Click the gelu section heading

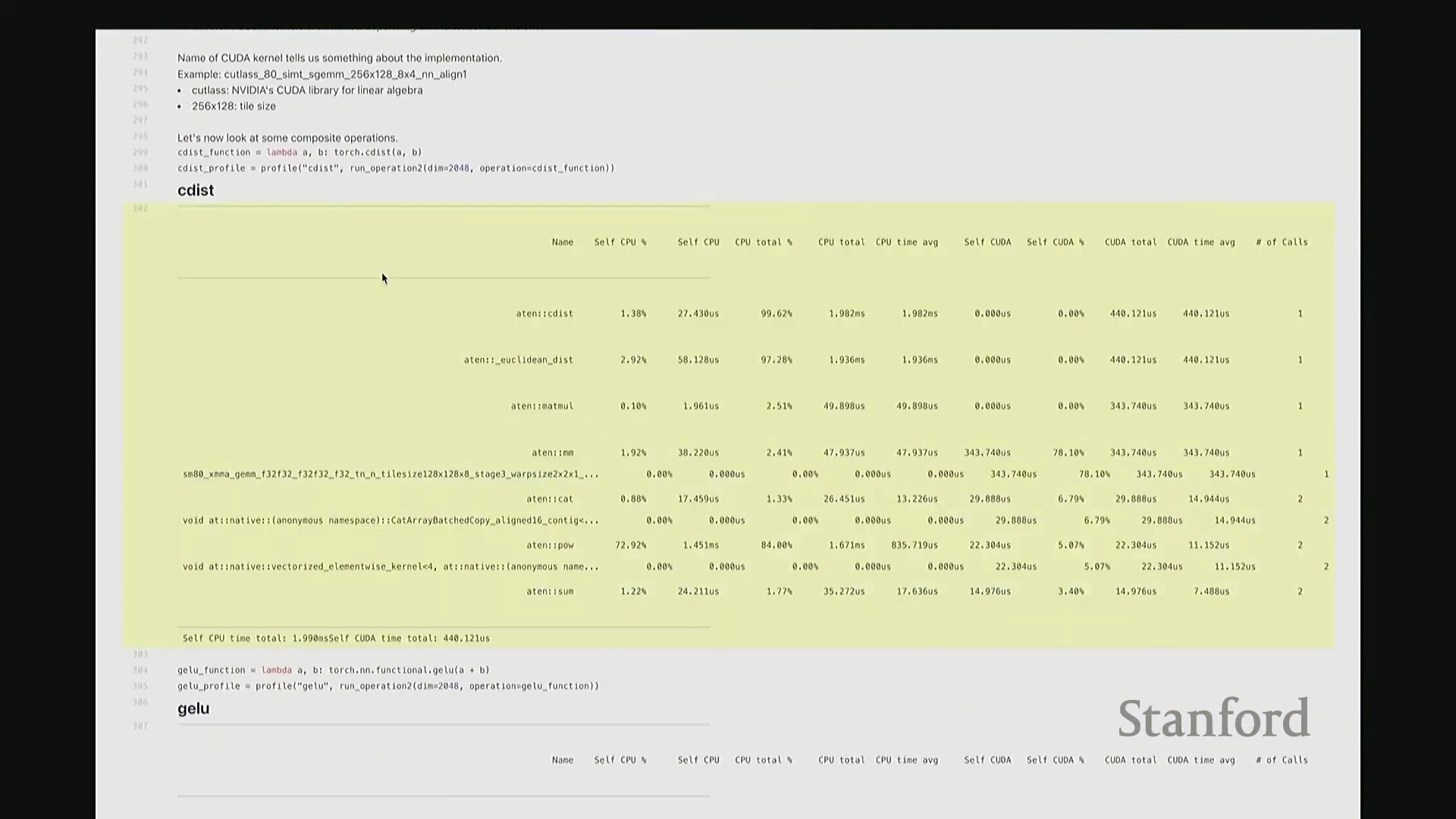(193, 708)
